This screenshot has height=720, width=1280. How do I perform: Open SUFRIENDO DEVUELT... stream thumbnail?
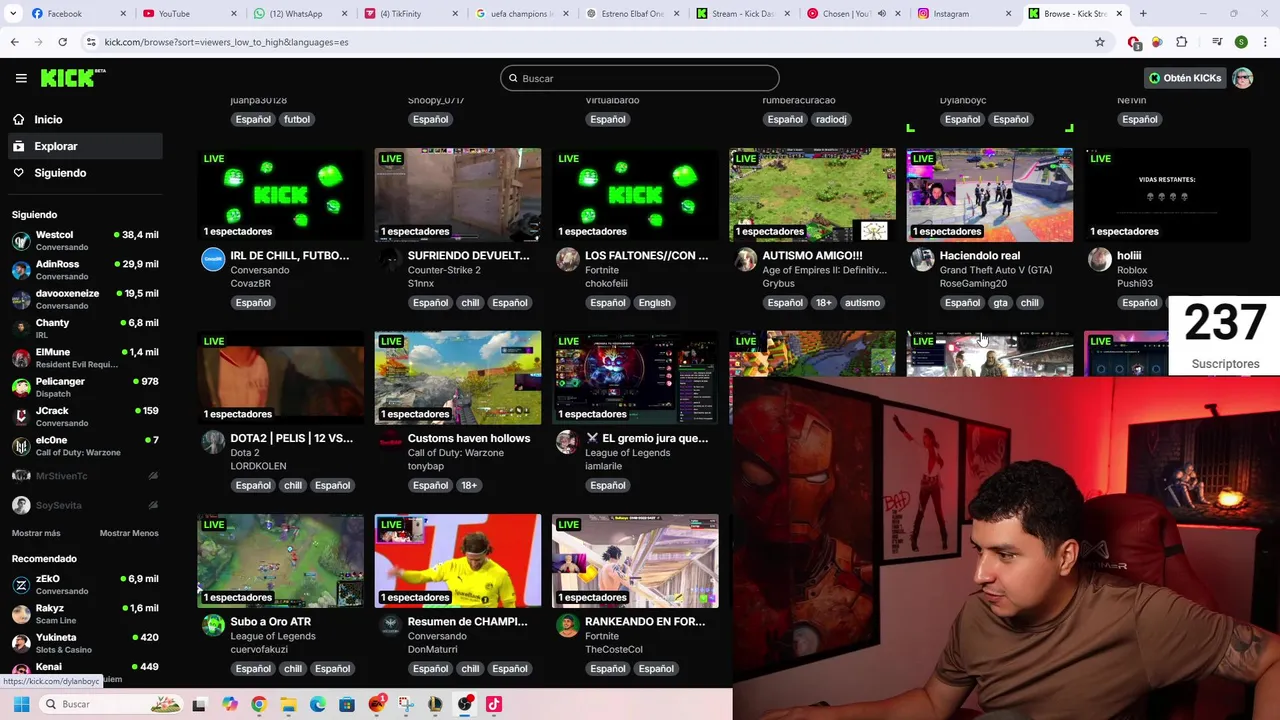coord(458,195)
